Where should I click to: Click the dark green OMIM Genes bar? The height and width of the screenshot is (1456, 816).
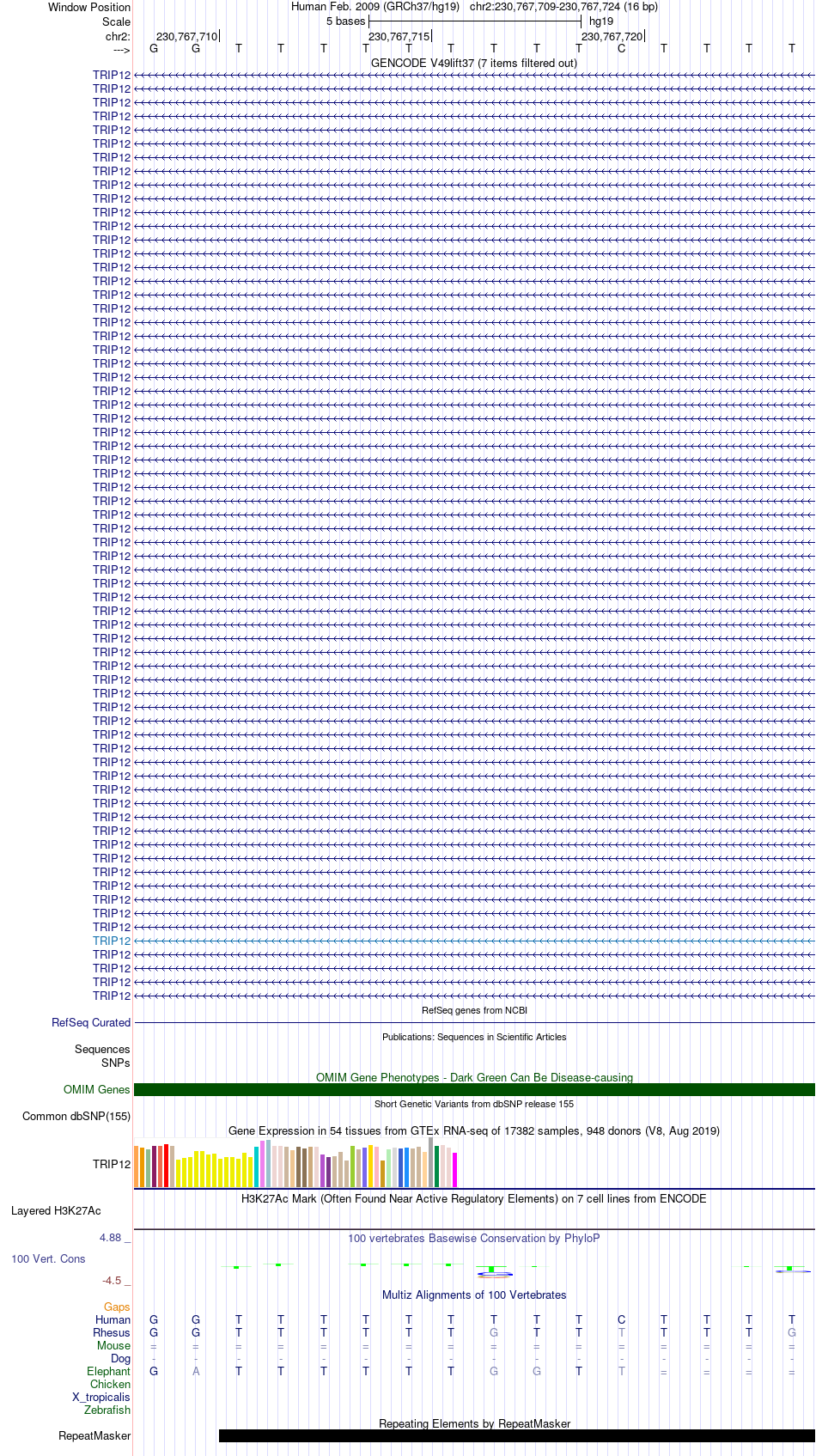pyautogui.click(x=474, y=1089)
